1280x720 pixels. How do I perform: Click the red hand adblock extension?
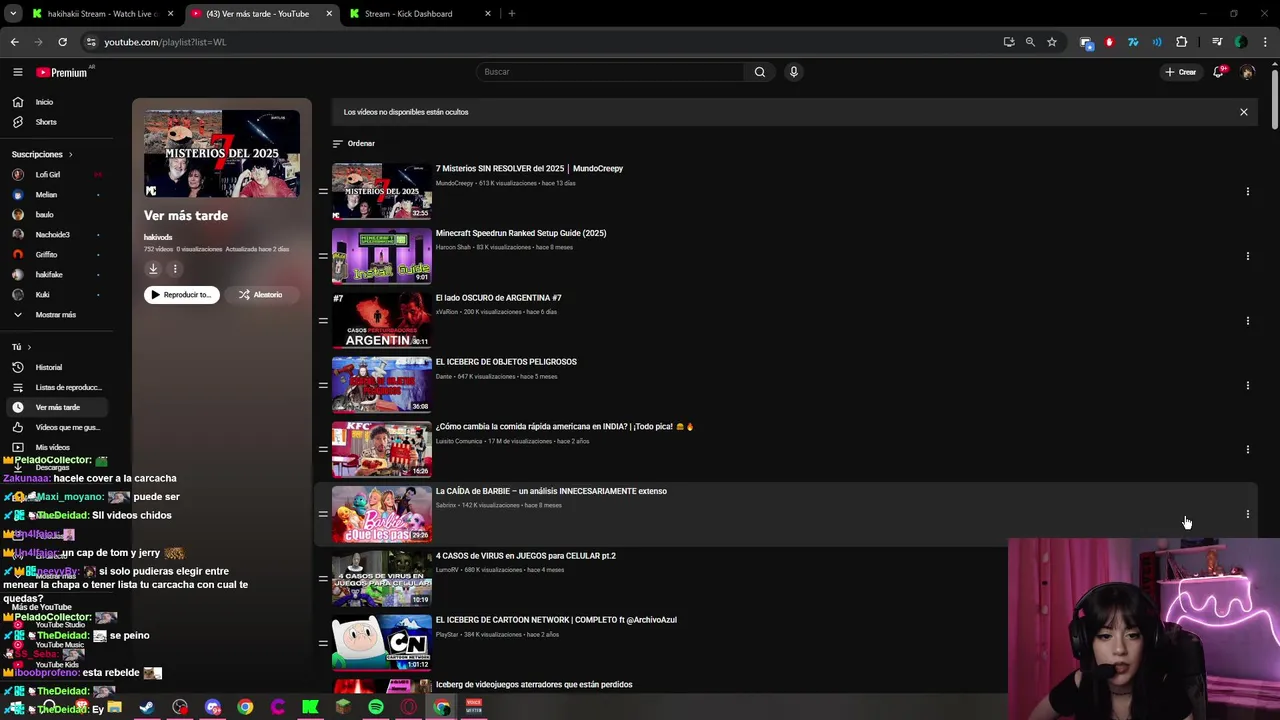point(1109,42)
